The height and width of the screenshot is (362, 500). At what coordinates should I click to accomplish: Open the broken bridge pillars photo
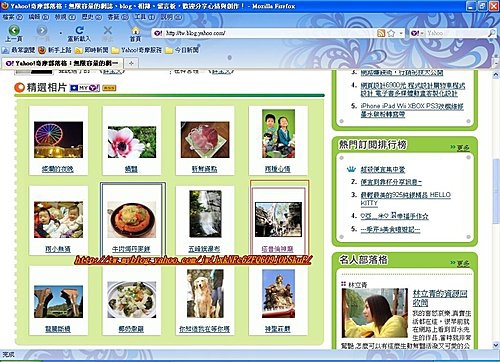(58, 301)
